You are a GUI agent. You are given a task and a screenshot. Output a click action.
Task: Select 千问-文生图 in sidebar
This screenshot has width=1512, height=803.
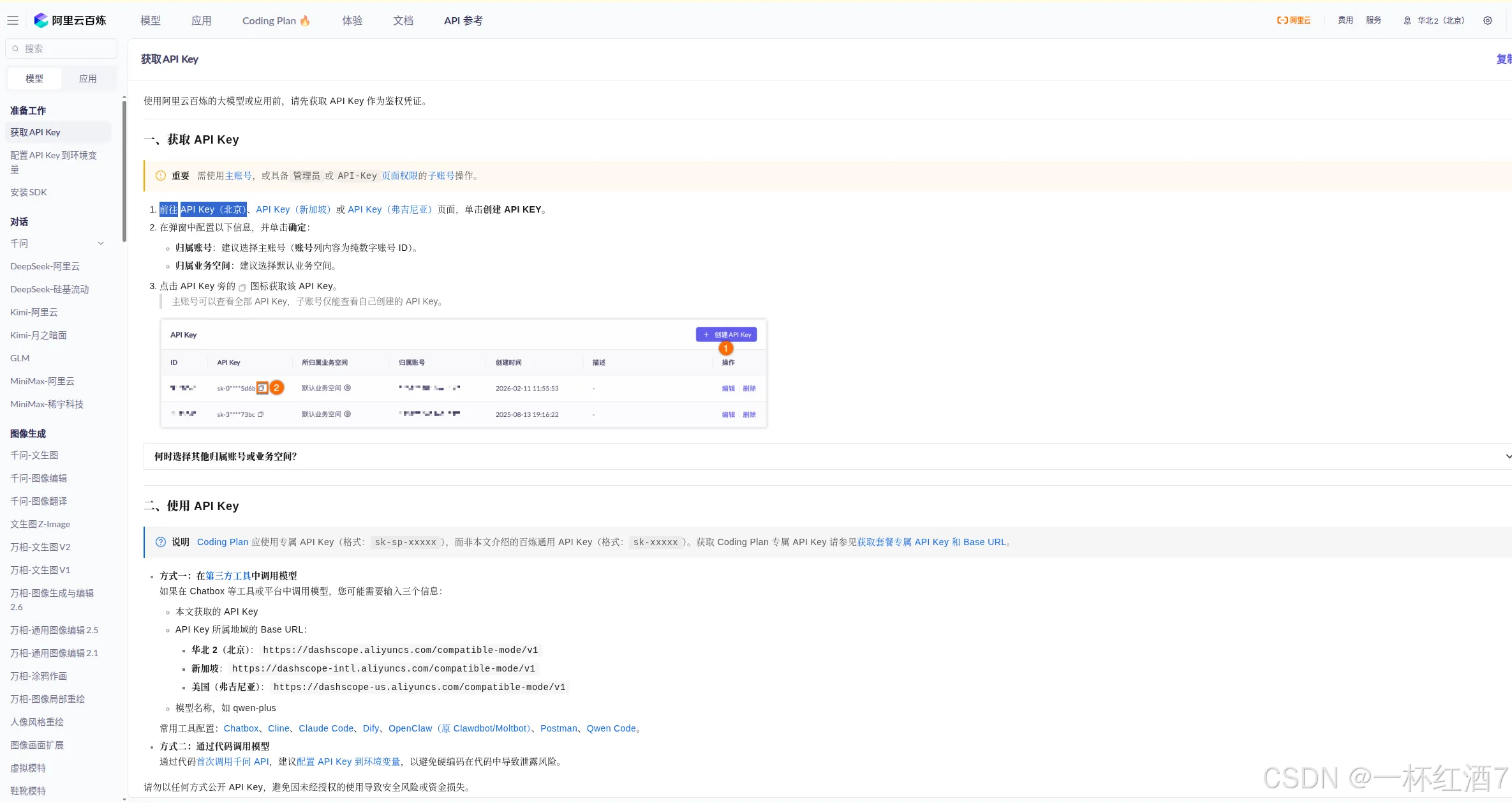pyautogui.click(x=34, y=455)
